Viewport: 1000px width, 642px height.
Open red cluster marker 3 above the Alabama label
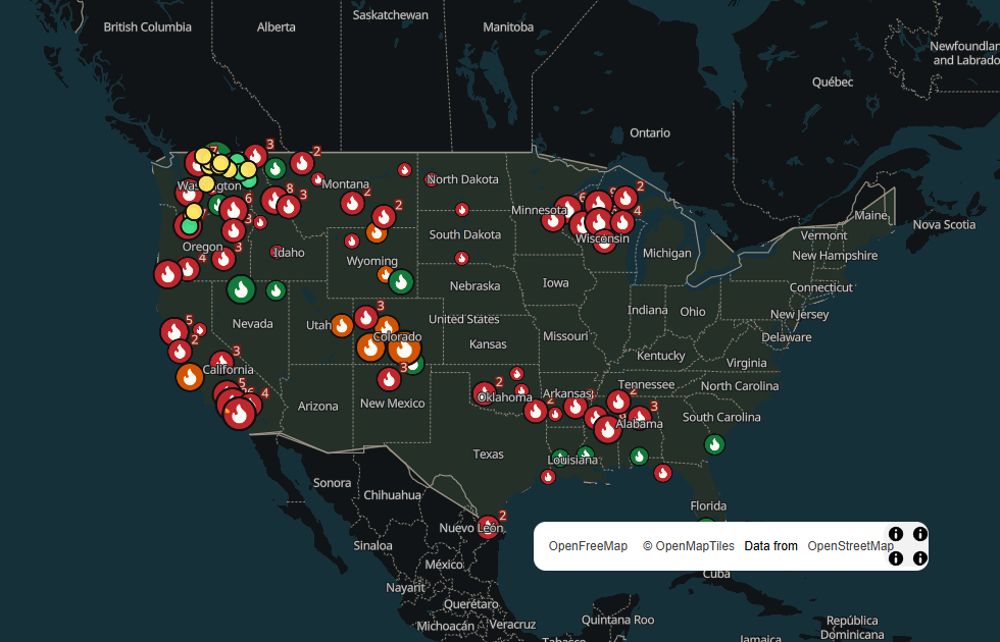639,417
